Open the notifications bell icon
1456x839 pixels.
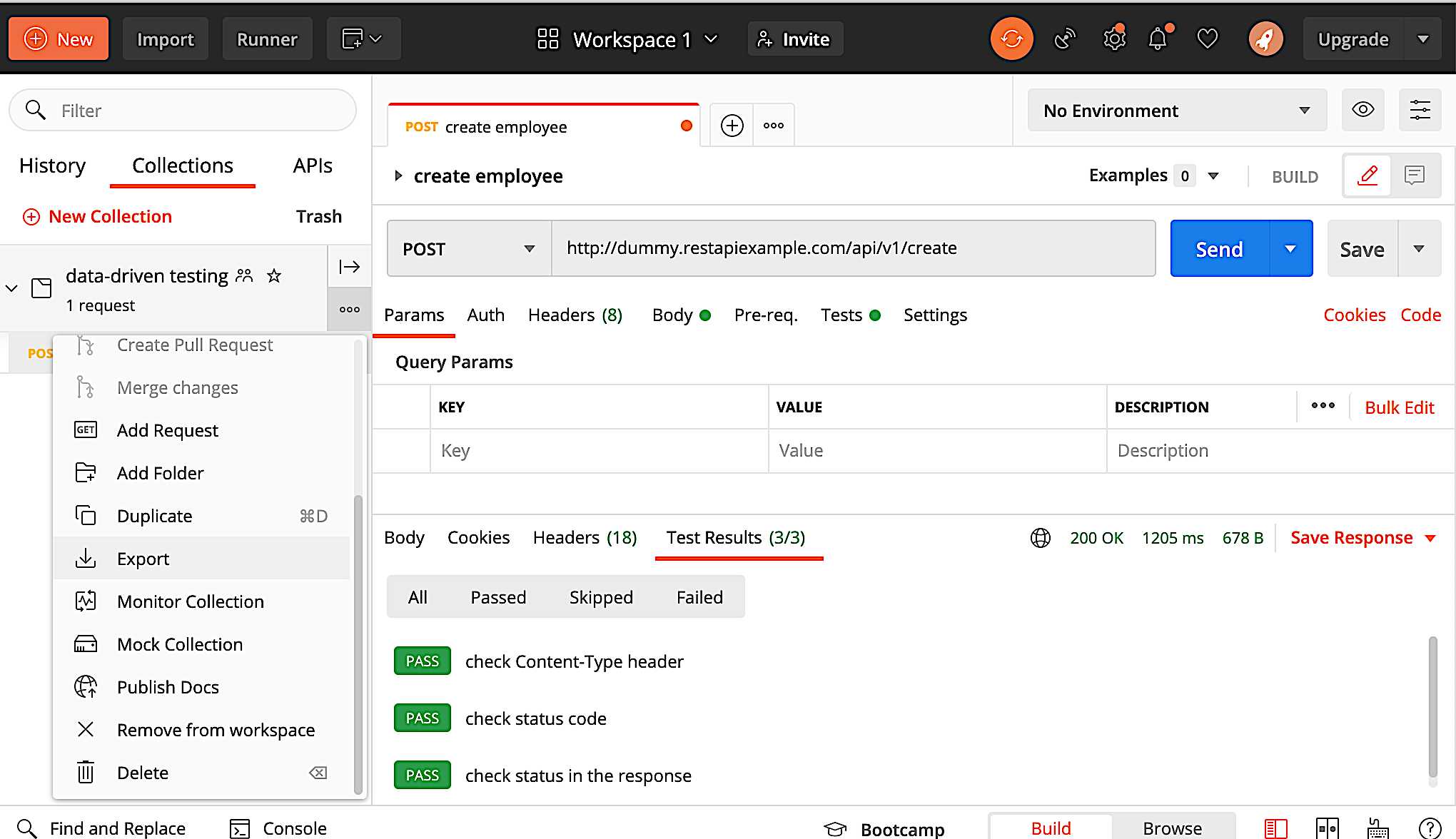click(x=1158, y=39)
